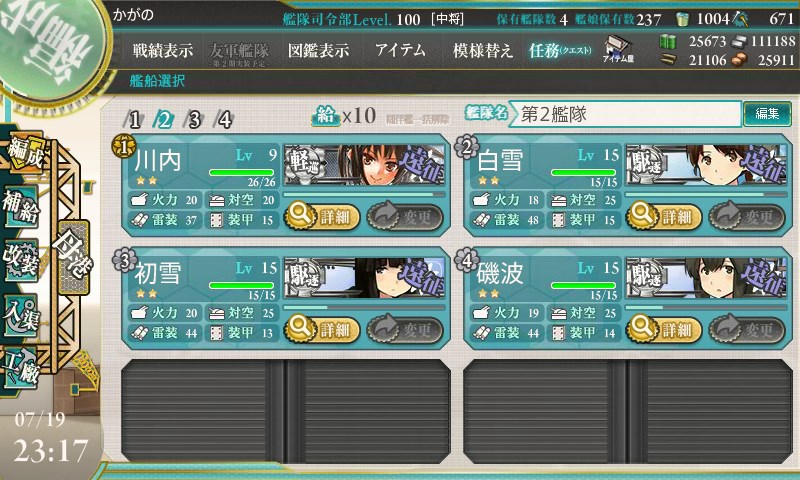This screenshot has width=800, height=480.
Task: Open the 戦績表示 records menu
Action: pyautogui.click(x=163, y=50)
